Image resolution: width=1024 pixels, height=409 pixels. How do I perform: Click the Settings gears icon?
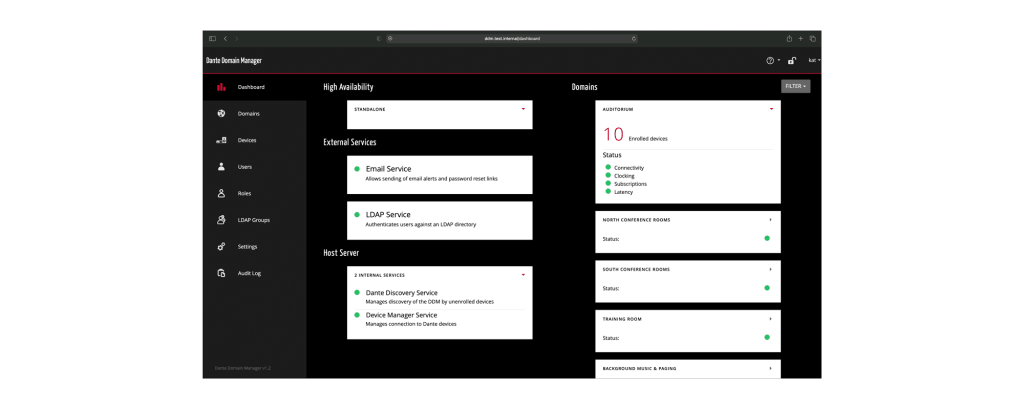click(x=221, y=246)
